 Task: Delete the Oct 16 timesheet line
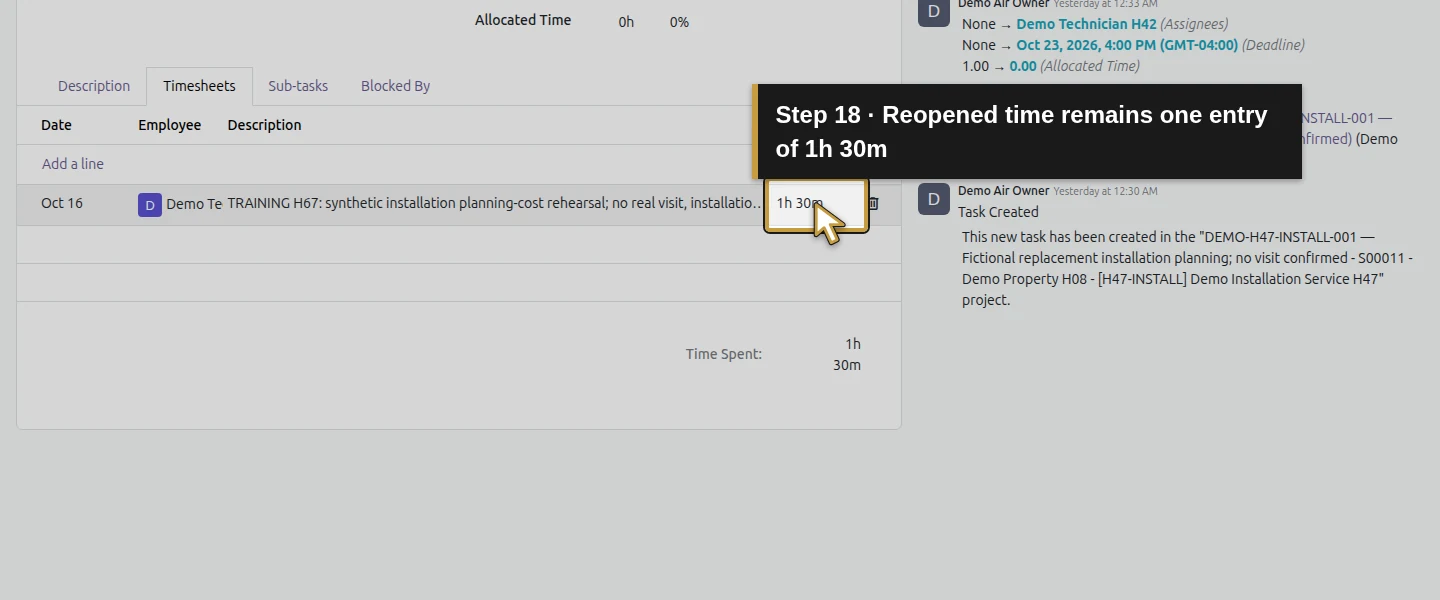pos(873,203)
